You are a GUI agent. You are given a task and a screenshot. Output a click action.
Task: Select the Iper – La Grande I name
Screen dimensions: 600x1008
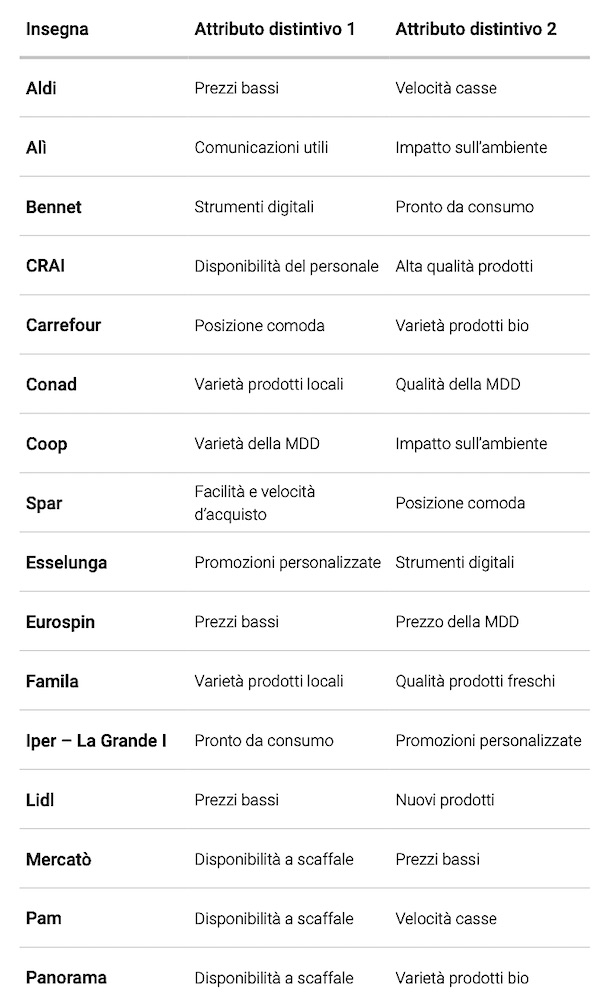point(96,741)
